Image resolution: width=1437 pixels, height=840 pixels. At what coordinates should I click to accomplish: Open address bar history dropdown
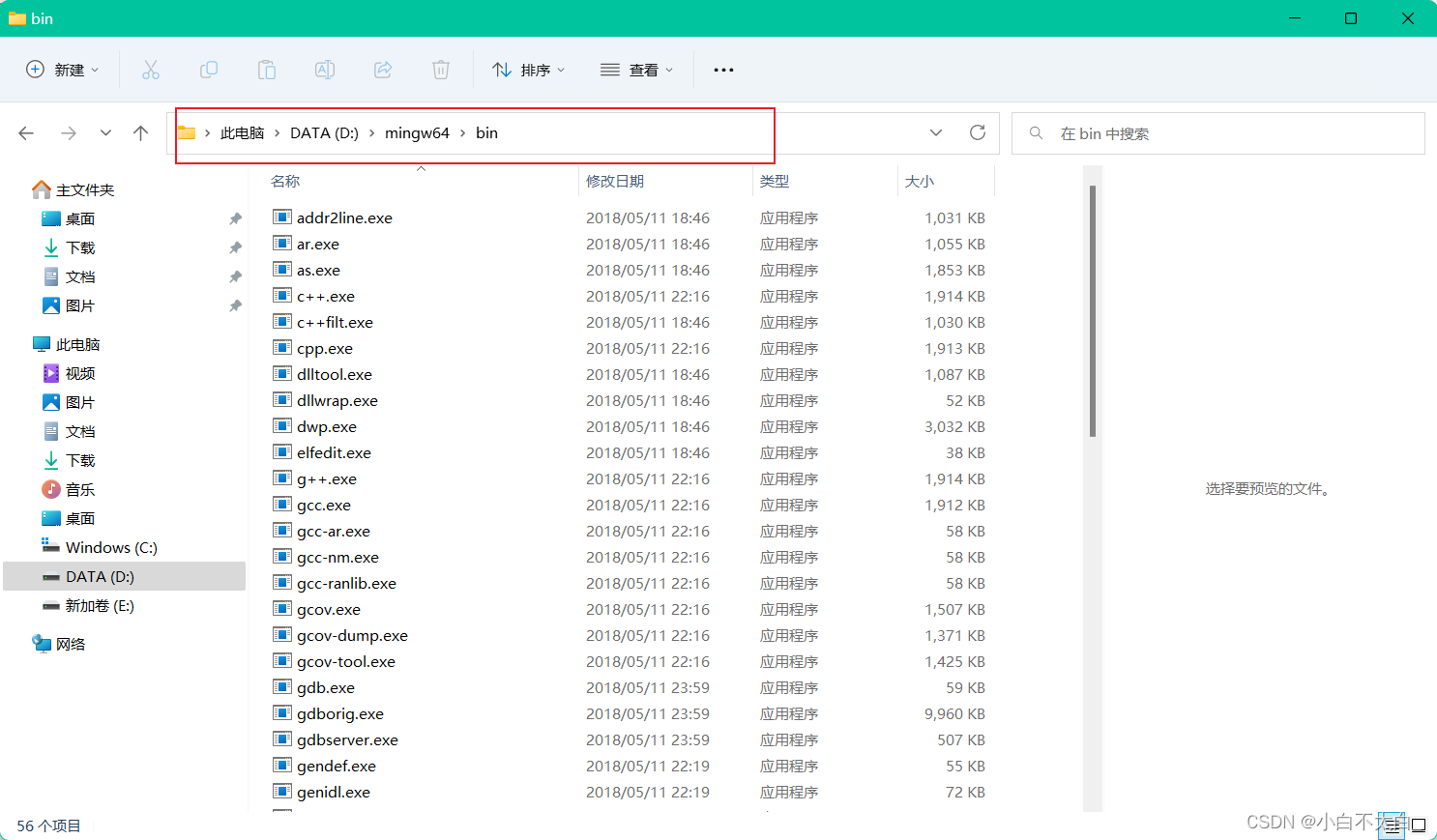point(936,132)
